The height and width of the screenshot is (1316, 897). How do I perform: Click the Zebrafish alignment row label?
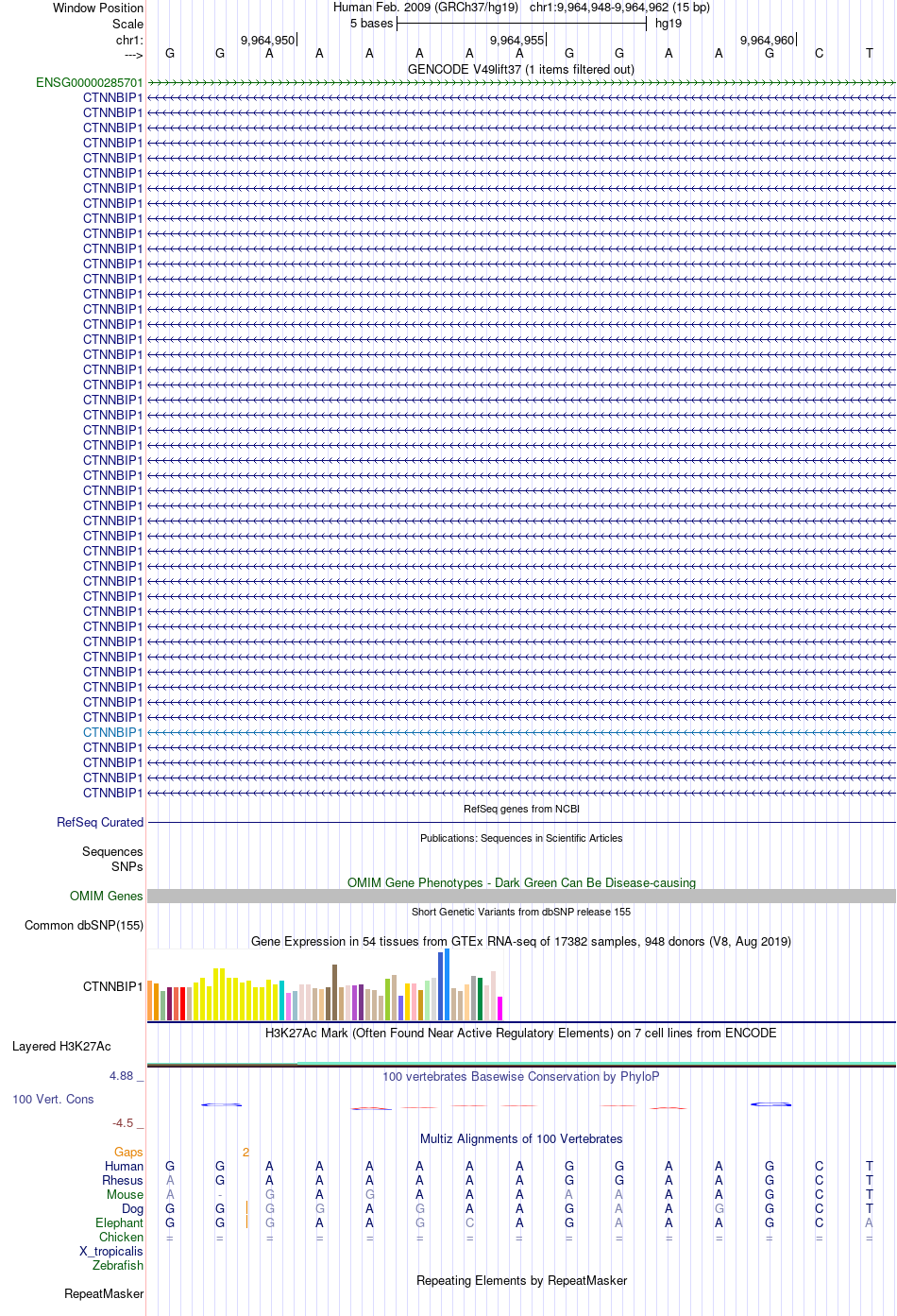(x=118, y=1265)
